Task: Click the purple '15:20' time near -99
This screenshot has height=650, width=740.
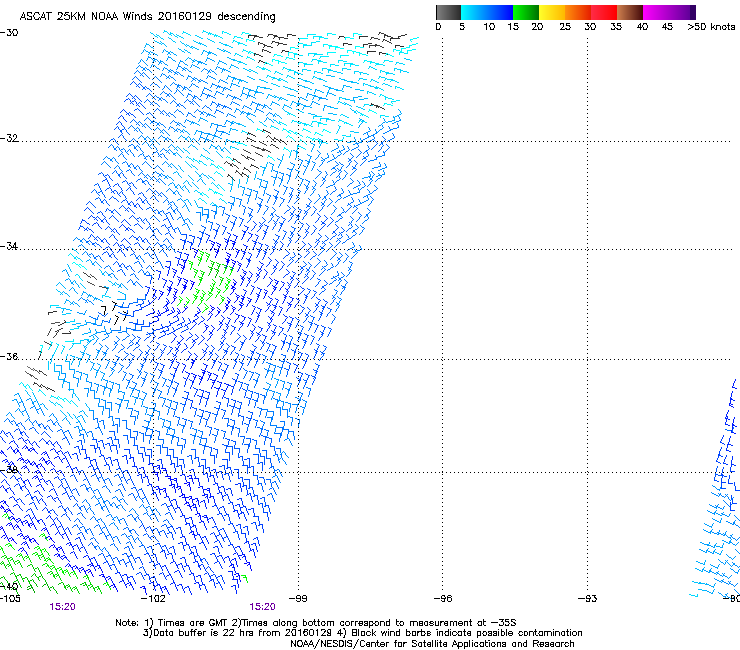Action: tap(262, 607)
